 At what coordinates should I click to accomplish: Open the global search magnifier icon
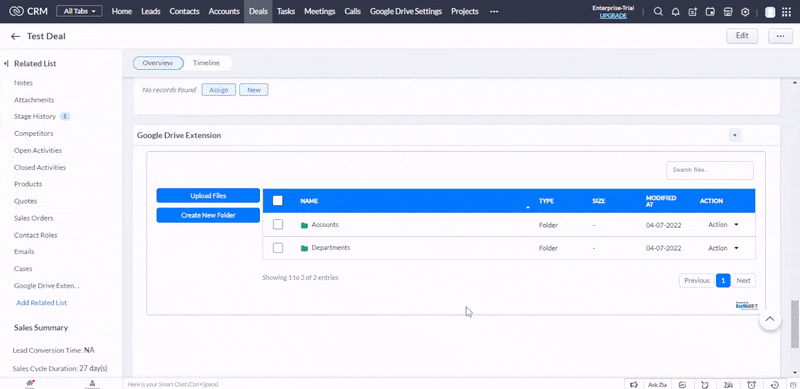click(658, 12)
